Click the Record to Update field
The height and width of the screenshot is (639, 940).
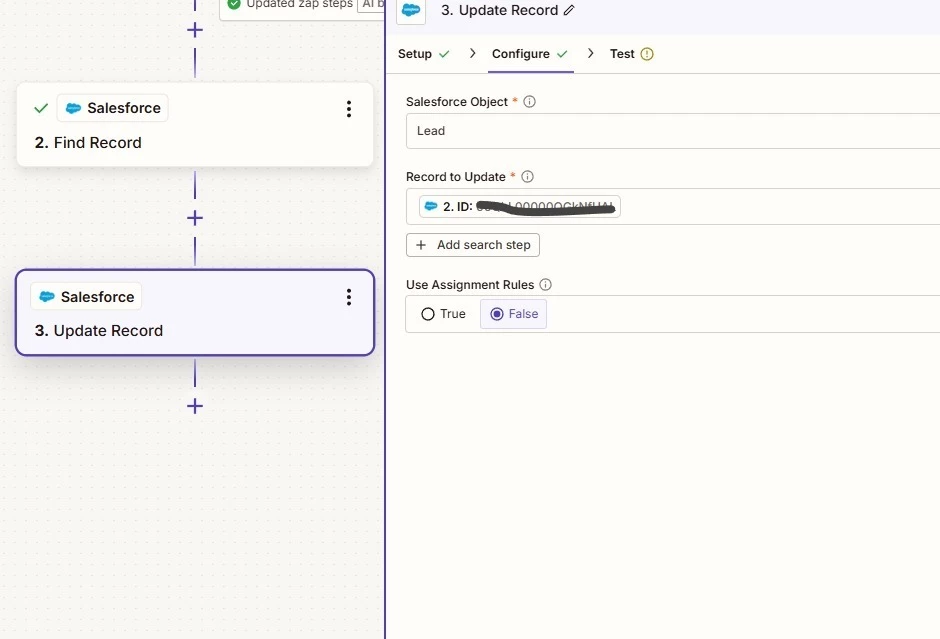click(673, 206)
